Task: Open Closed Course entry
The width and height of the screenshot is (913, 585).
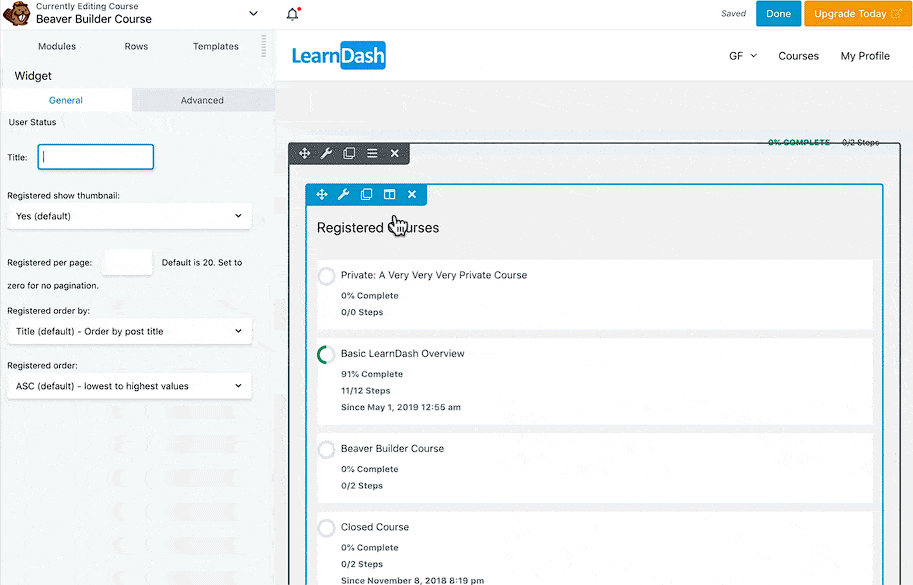Action: tap(375, 527)
